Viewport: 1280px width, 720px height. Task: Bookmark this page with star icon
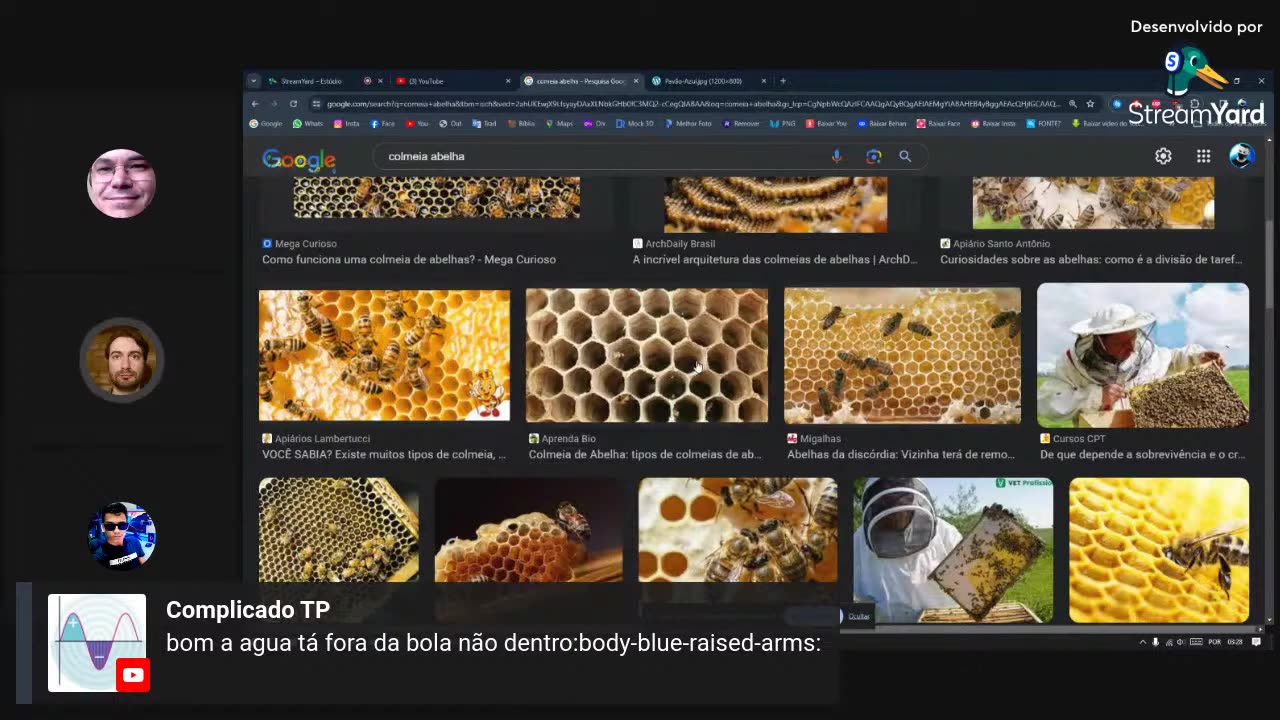click(1090, 104)
